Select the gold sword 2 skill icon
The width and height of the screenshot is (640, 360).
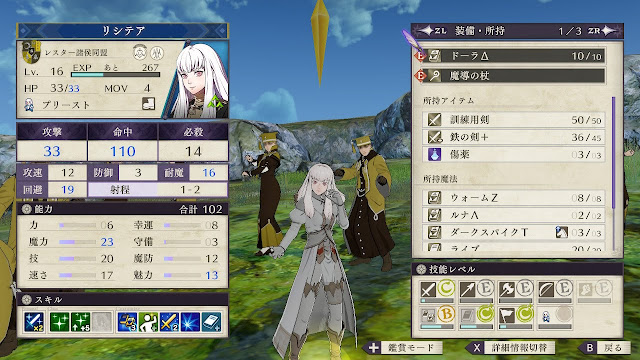pos(169,321)
